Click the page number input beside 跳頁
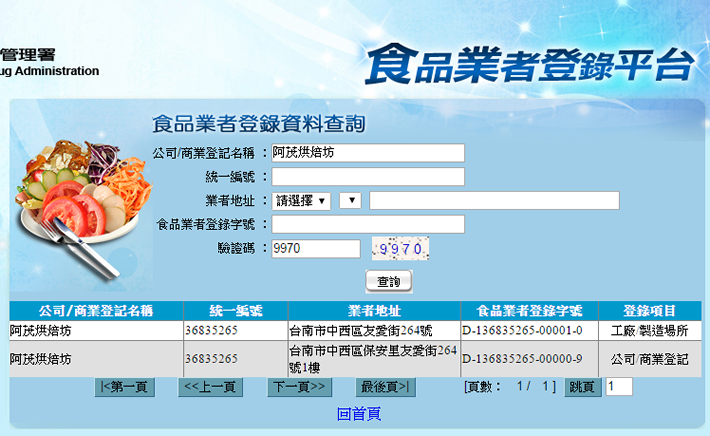Image resolution: width=710 pixels, height=436 pixels. point(619,387)
